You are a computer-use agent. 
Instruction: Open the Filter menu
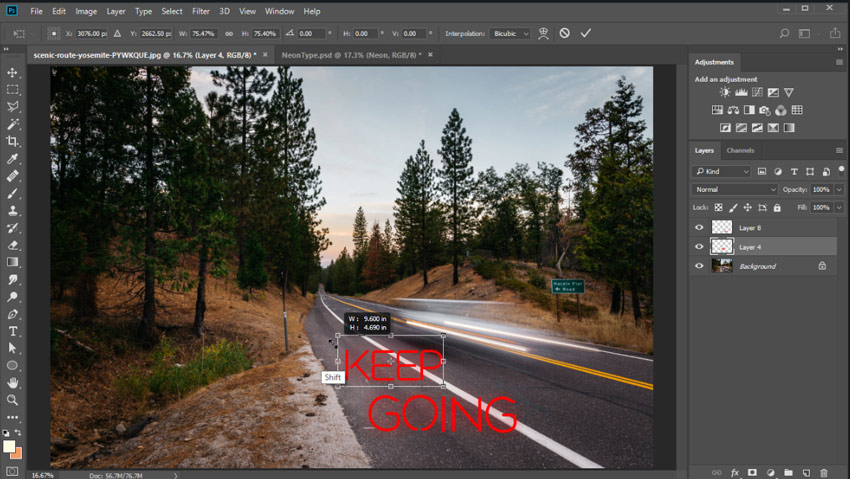point(201,11)
